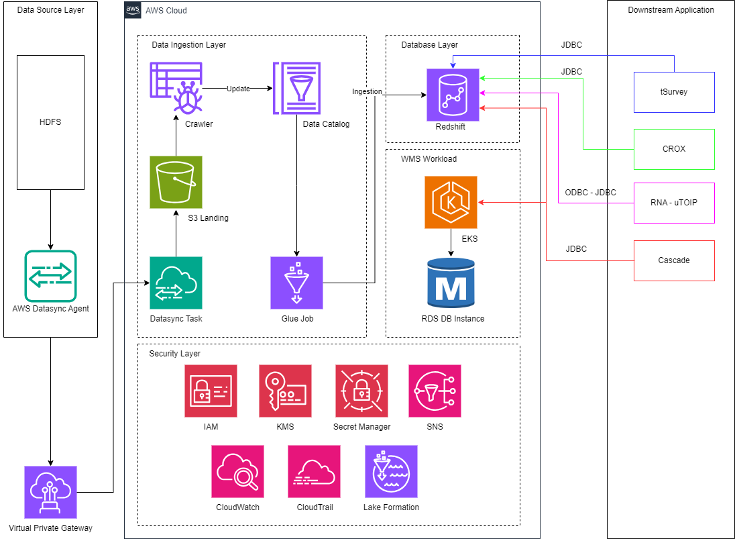Click the EKS Kubernetes icon

pos(451,203)
